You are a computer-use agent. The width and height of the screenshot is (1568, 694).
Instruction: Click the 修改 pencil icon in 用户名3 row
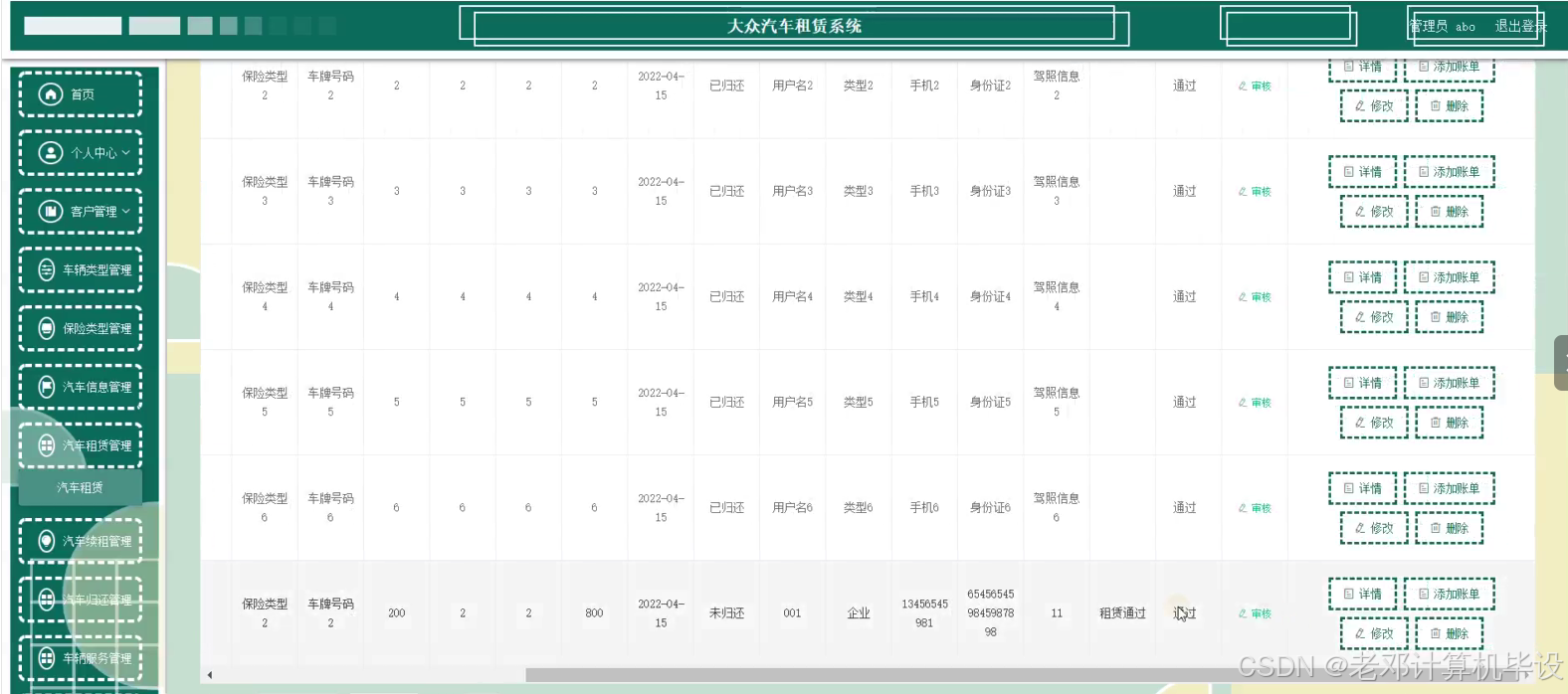click(1360, 212)
